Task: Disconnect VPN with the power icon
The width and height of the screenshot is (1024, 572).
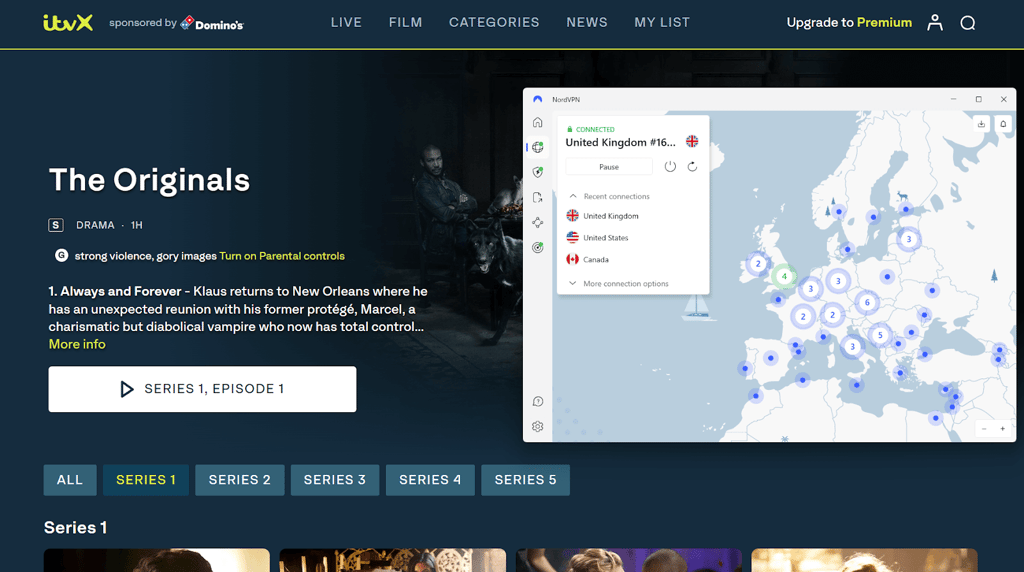Action: tap(670, 167)
